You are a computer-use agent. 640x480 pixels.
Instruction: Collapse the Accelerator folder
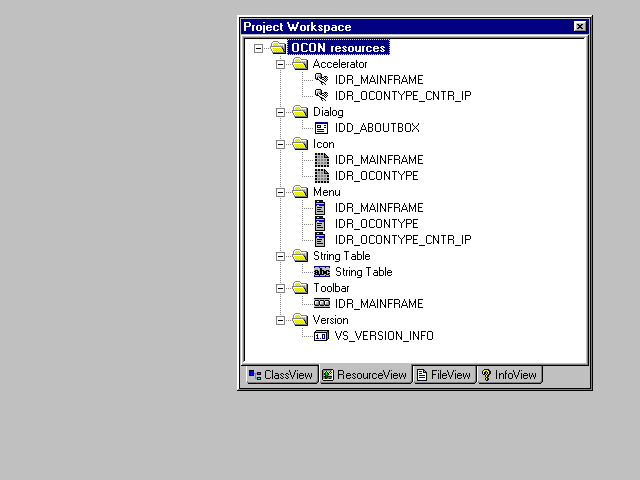pyautogui.click(x=281, y=64)
